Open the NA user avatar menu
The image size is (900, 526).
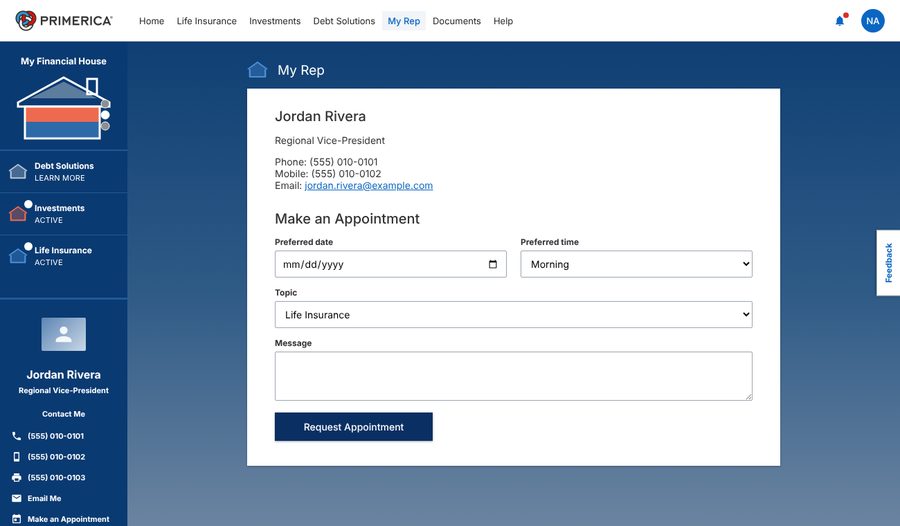coord(872,21)
